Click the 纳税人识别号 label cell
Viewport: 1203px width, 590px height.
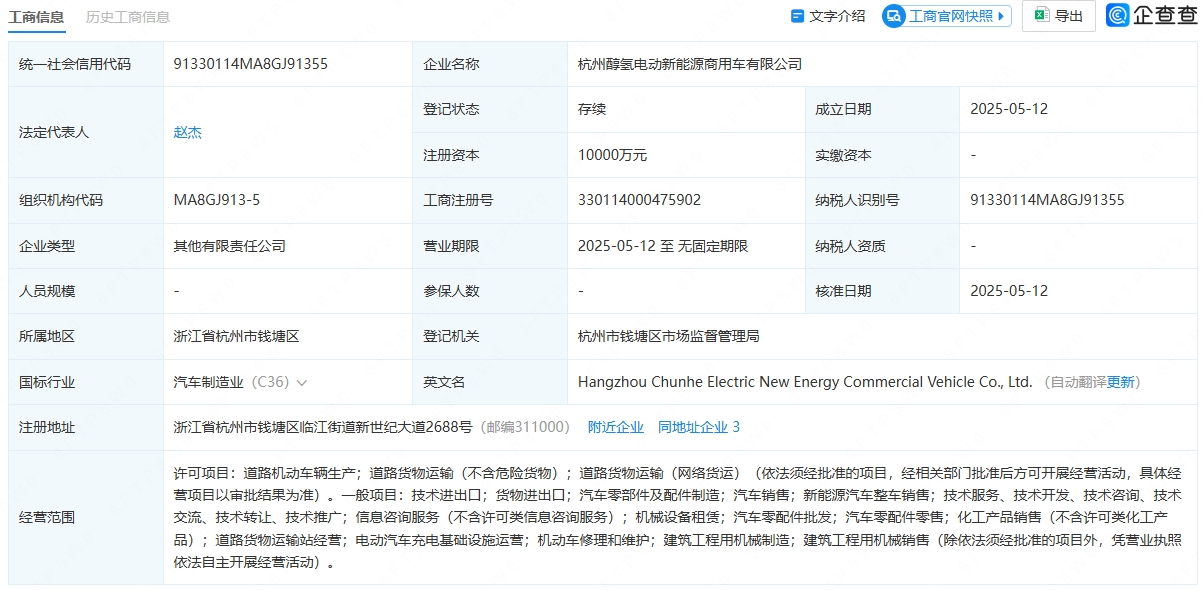[x=882, y=200]
